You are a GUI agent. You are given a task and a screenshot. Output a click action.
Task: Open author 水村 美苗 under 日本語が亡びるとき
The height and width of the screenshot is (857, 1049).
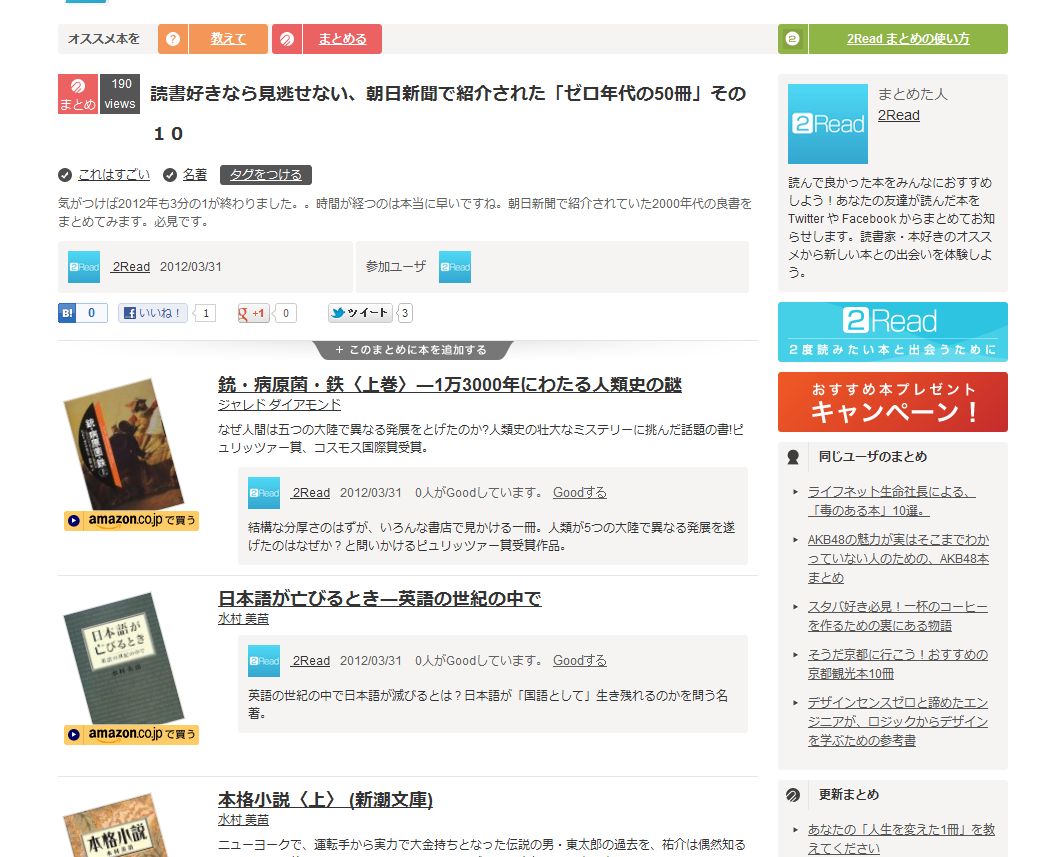(244, 619)
